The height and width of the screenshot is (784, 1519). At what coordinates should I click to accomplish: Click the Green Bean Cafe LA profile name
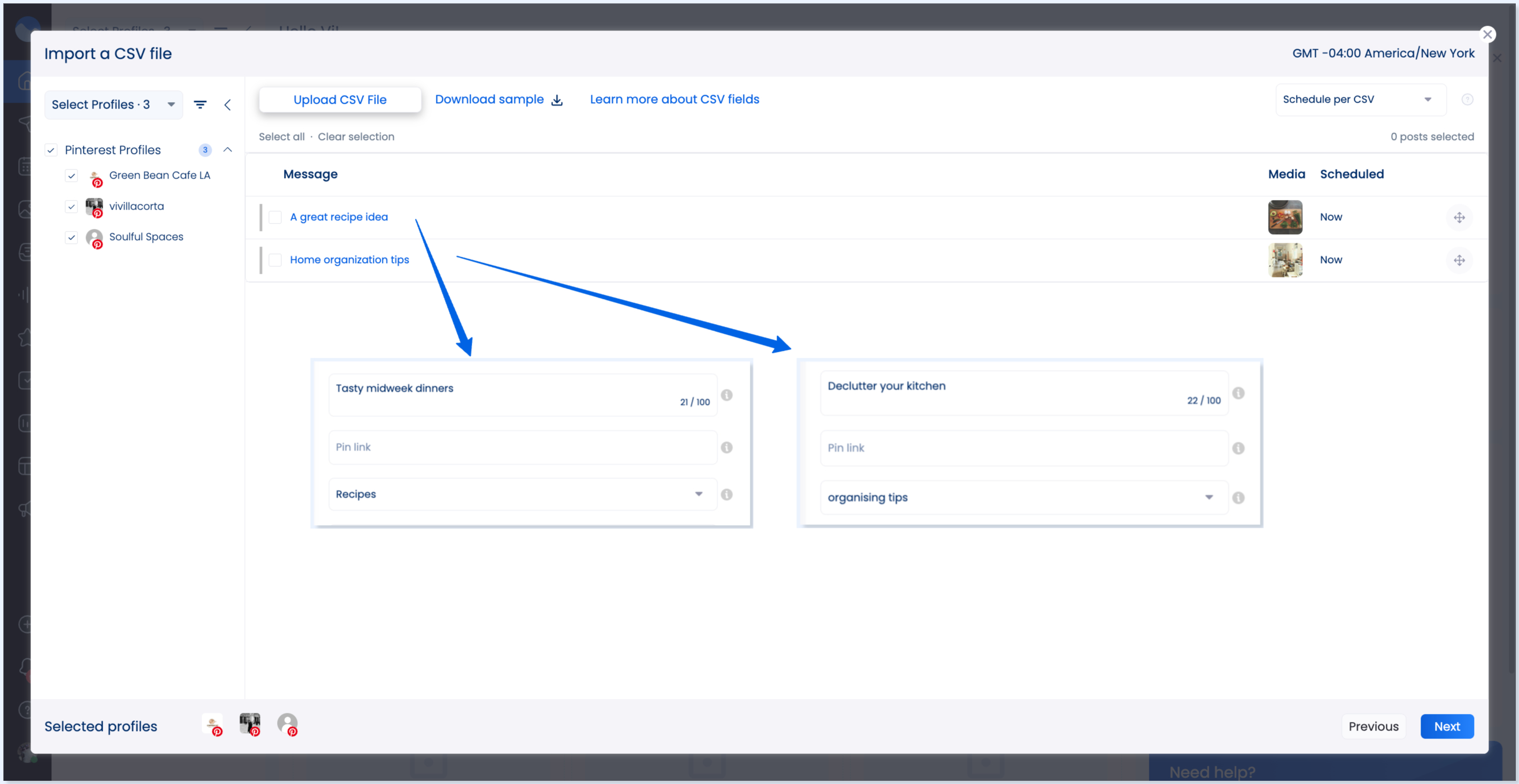tap(160, 175)
